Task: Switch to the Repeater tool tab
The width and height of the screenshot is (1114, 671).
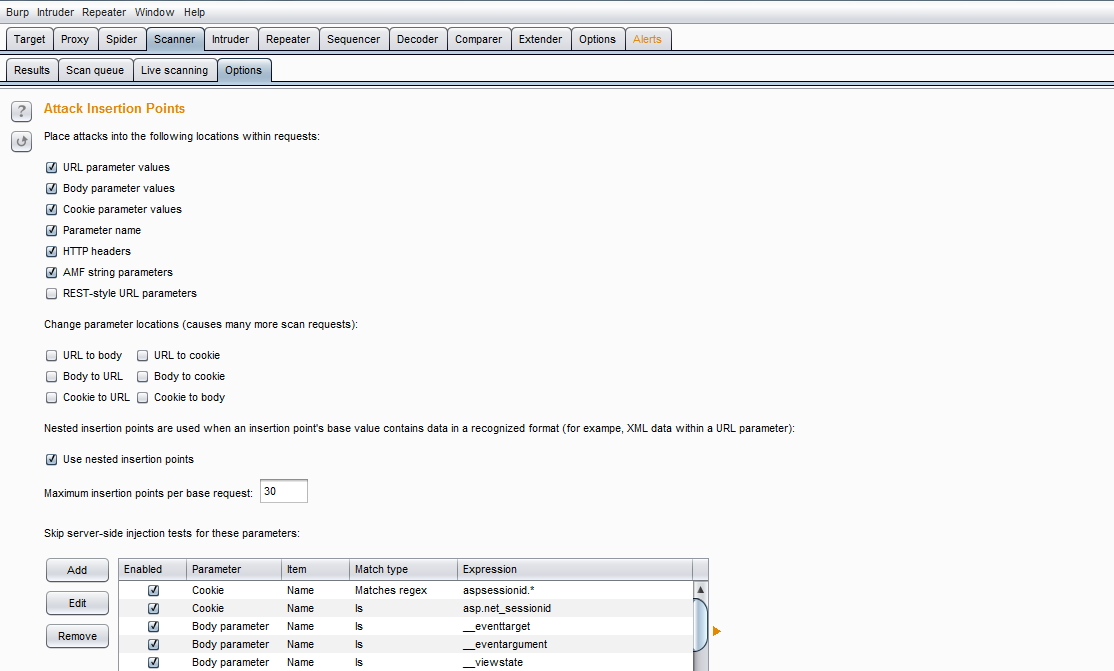Action: pos(288,39)
